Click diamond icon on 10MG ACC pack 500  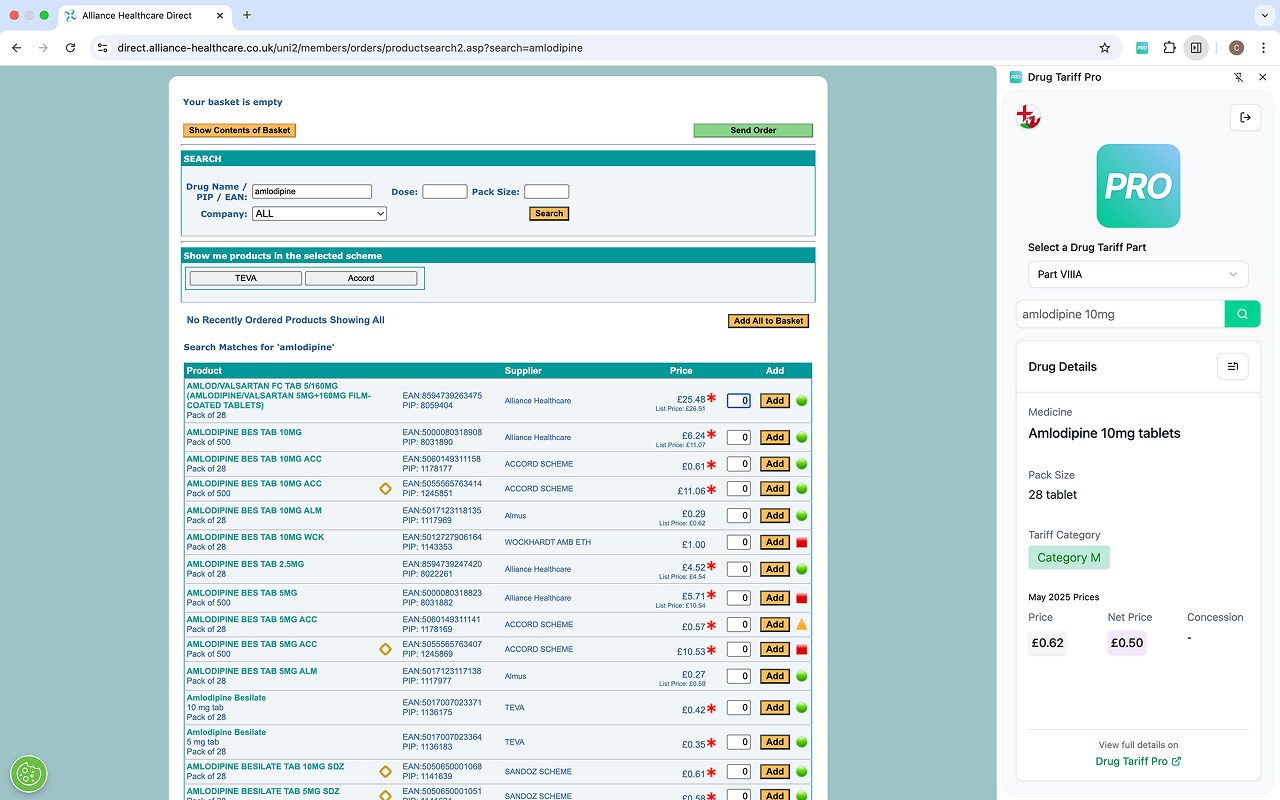click(x=385, y=489)
